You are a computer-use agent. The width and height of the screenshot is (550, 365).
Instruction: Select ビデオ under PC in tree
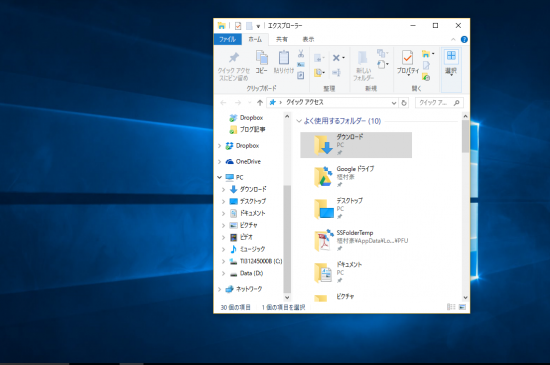[x=241, y=237]
